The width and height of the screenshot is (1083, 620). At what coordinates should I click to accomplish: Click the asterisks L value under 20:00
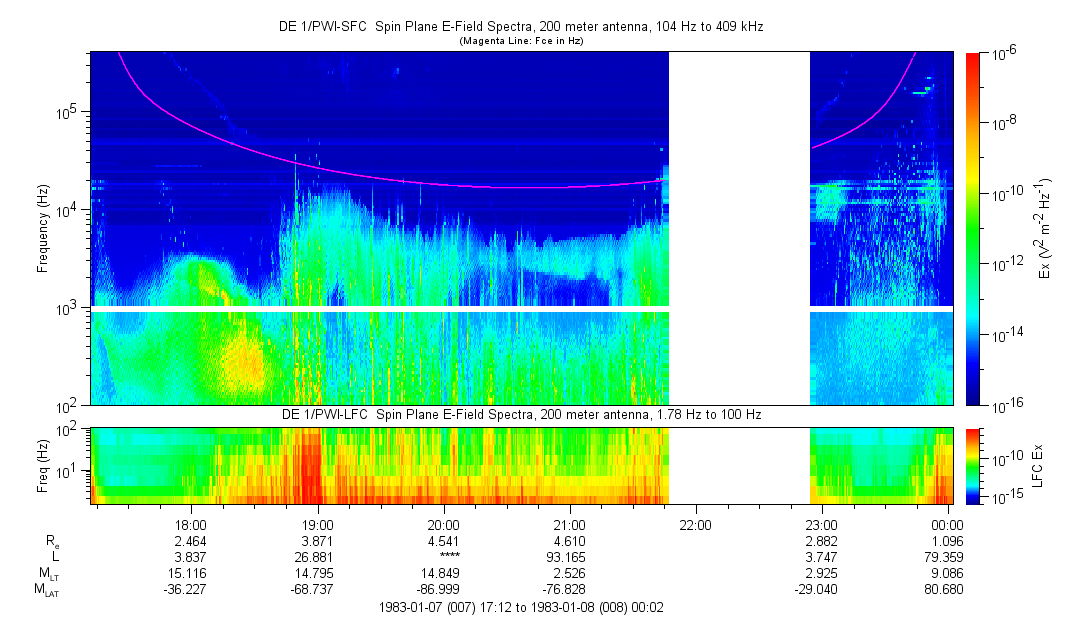click(444, 557)
